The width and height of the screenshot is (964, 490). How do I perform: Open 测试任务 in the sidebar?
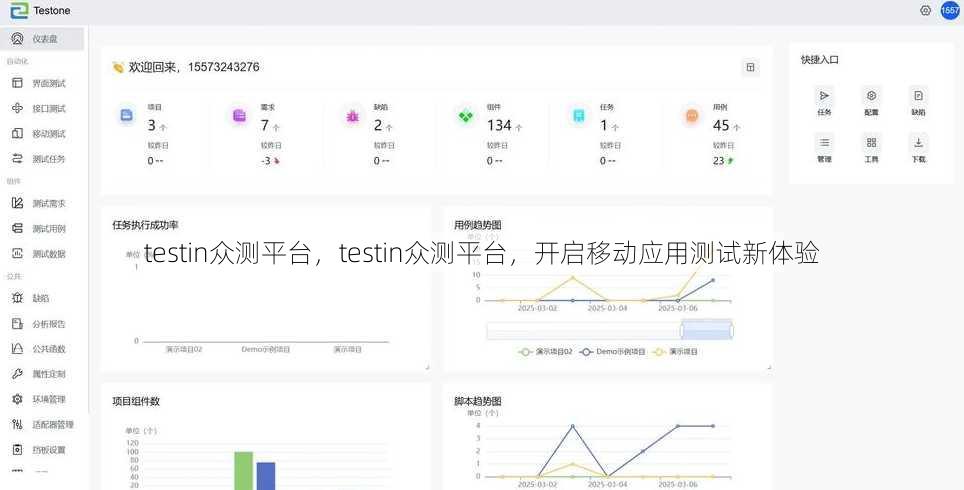[42, 159]
